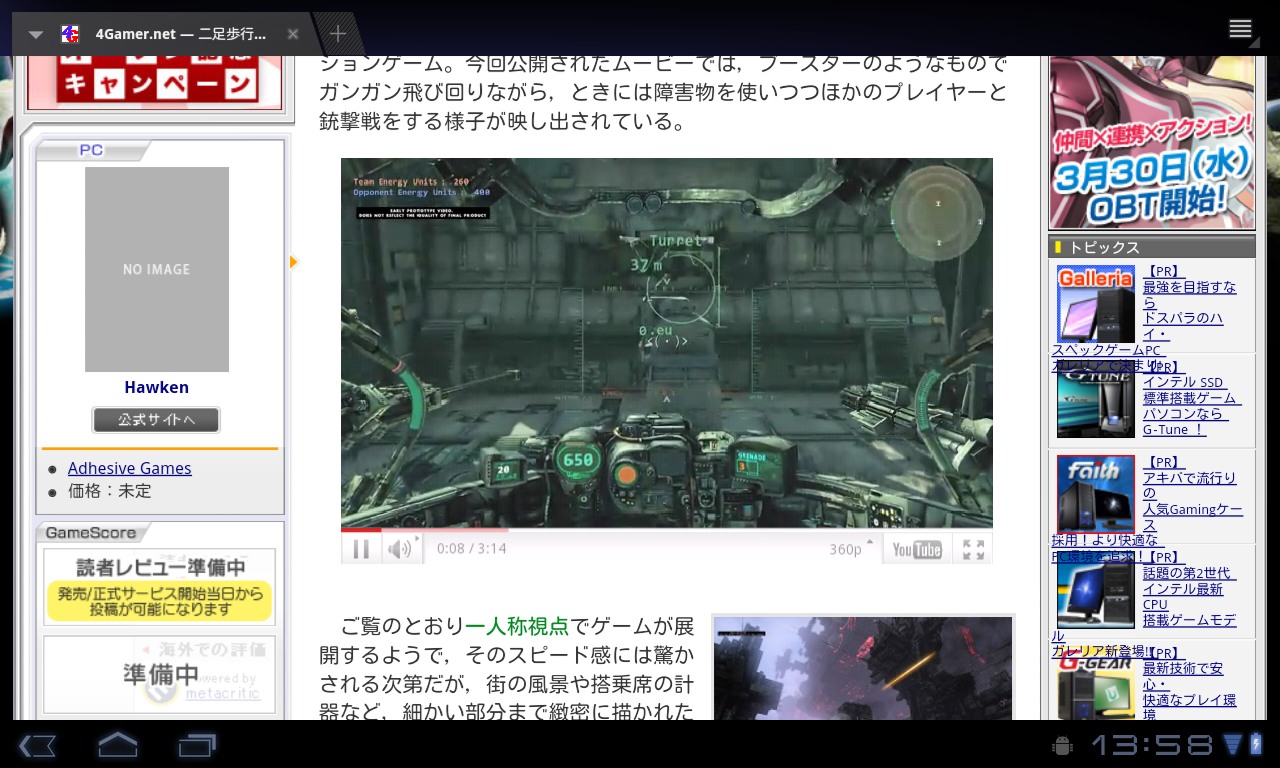Tap the Android debug notification icon
The image size is (1280, 768).
(1063, 745)
